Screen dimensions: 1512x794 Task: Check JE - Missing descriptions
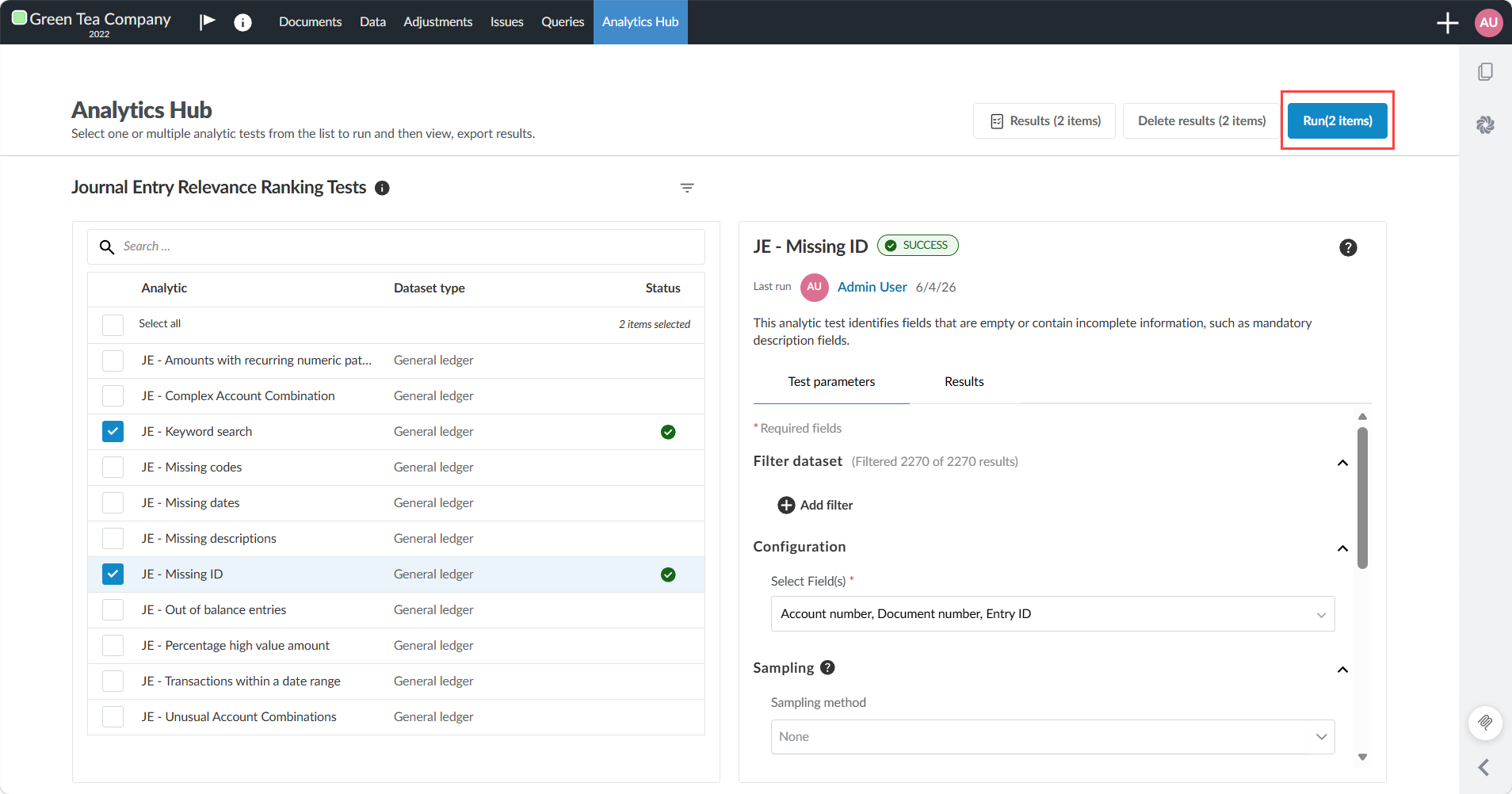pyautogui.click(x=113, y=539)
